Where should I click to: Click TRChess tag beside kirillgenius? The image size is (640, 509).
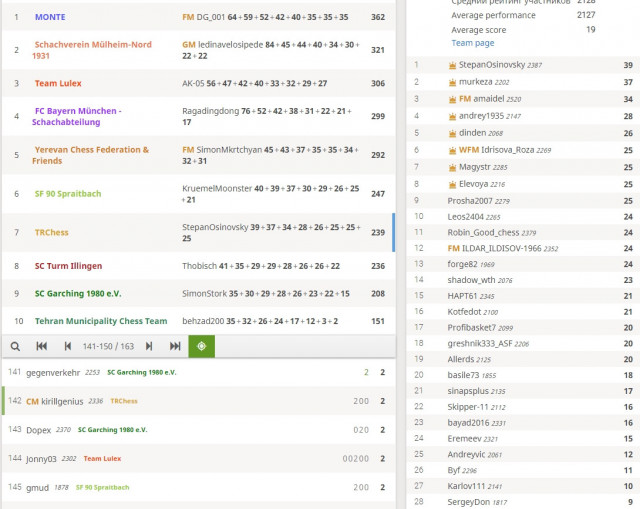pos(124,401)
